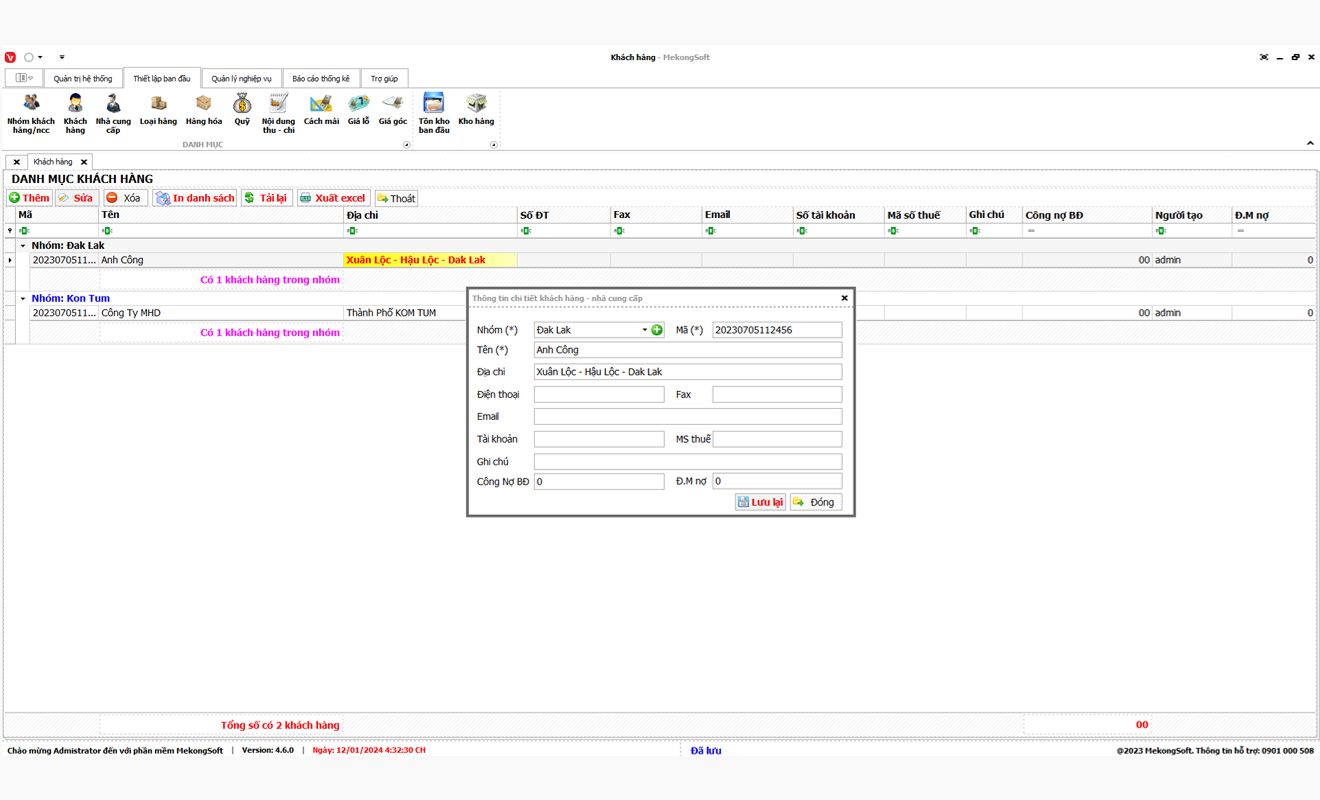
Task: Select the Hàng hóa ribbon icon
Action: 203,110
